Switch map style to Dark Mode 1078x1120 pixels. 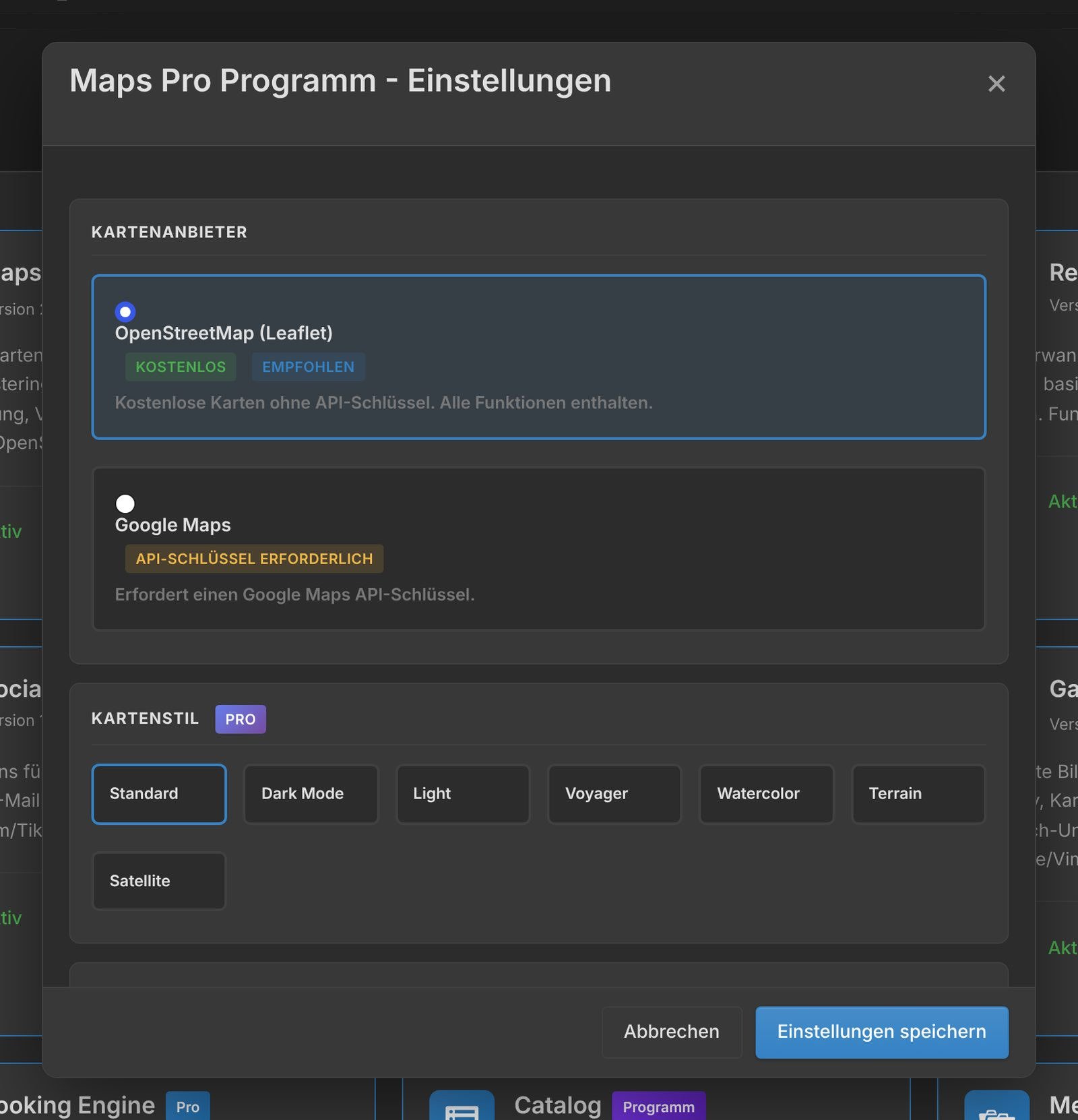pyautogui.click(x=311, y=794)
